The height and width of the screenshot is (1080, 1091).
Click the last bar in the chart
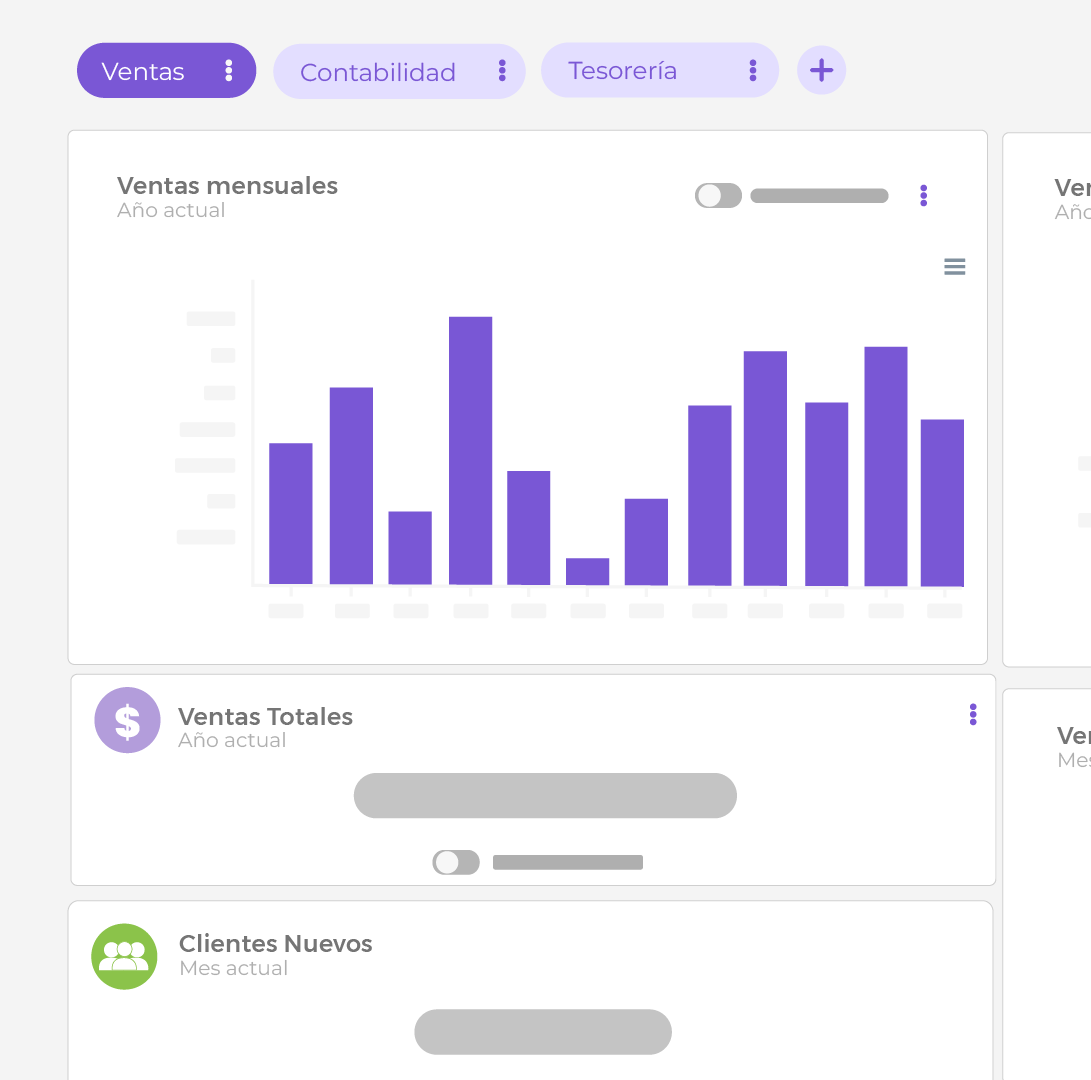(x=942, y=502)
